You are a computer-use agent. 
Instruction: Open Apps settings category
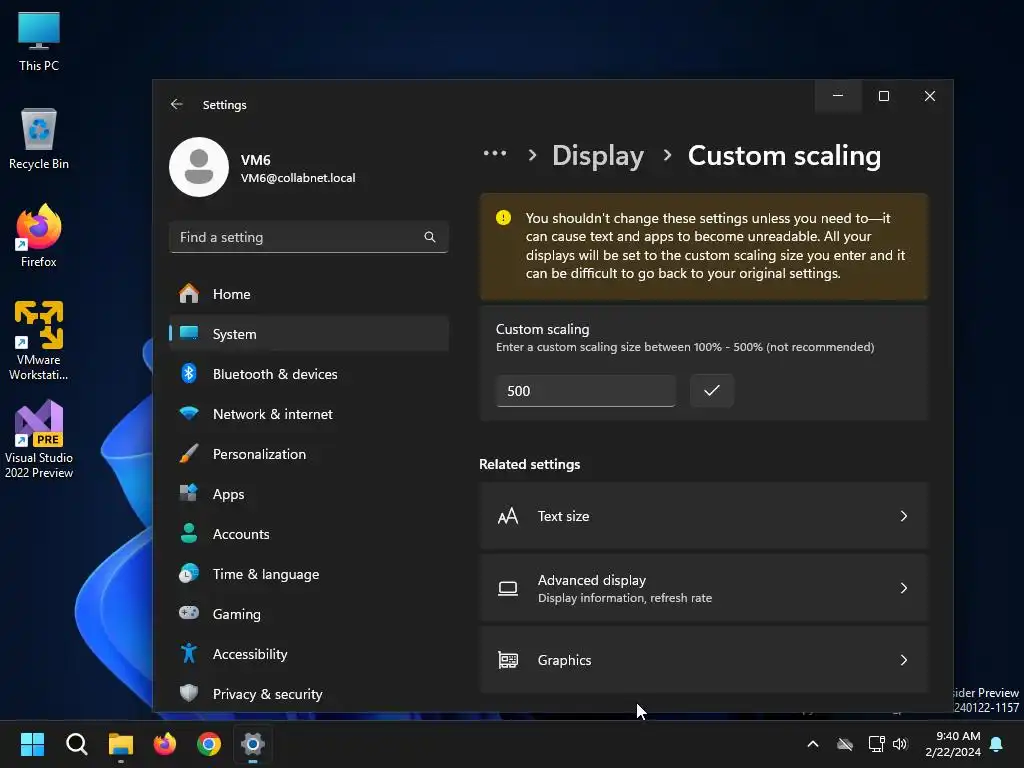[308, 494]
